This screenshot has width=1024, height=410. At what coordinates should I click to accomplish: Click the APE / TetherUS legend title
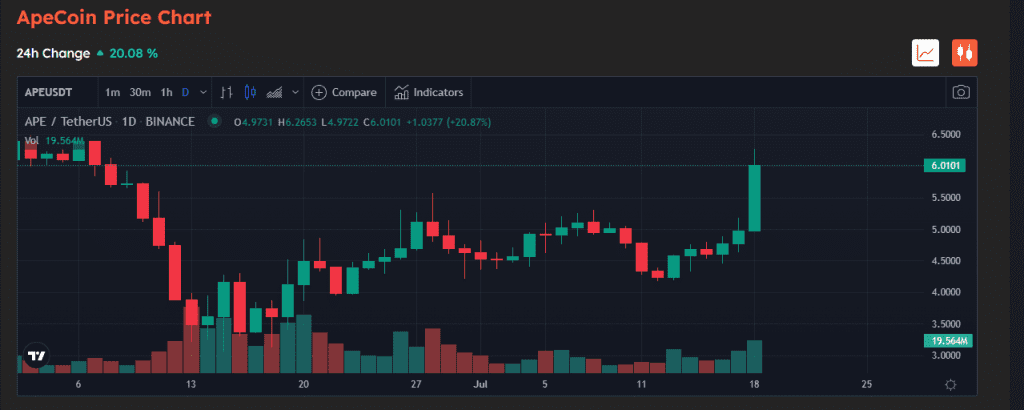(109, 121)
